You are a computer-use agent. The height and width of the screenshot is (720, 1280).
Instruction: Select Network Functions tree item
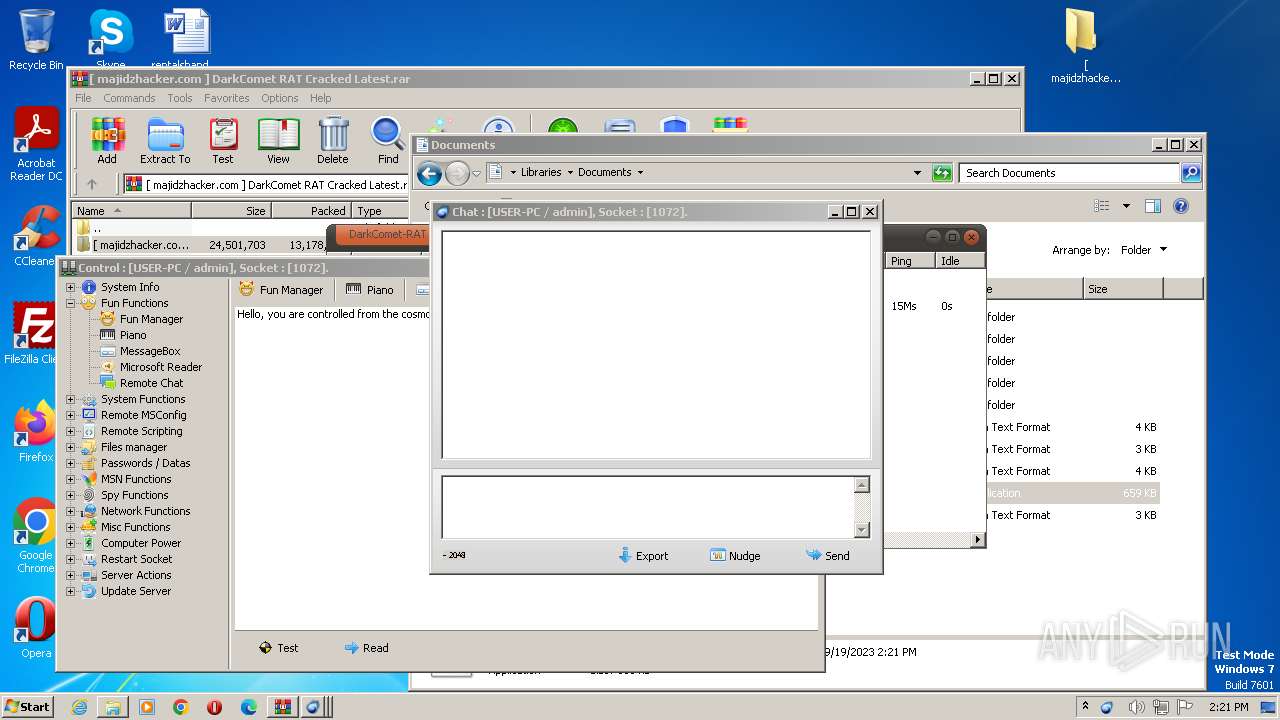tap(145, 511)
